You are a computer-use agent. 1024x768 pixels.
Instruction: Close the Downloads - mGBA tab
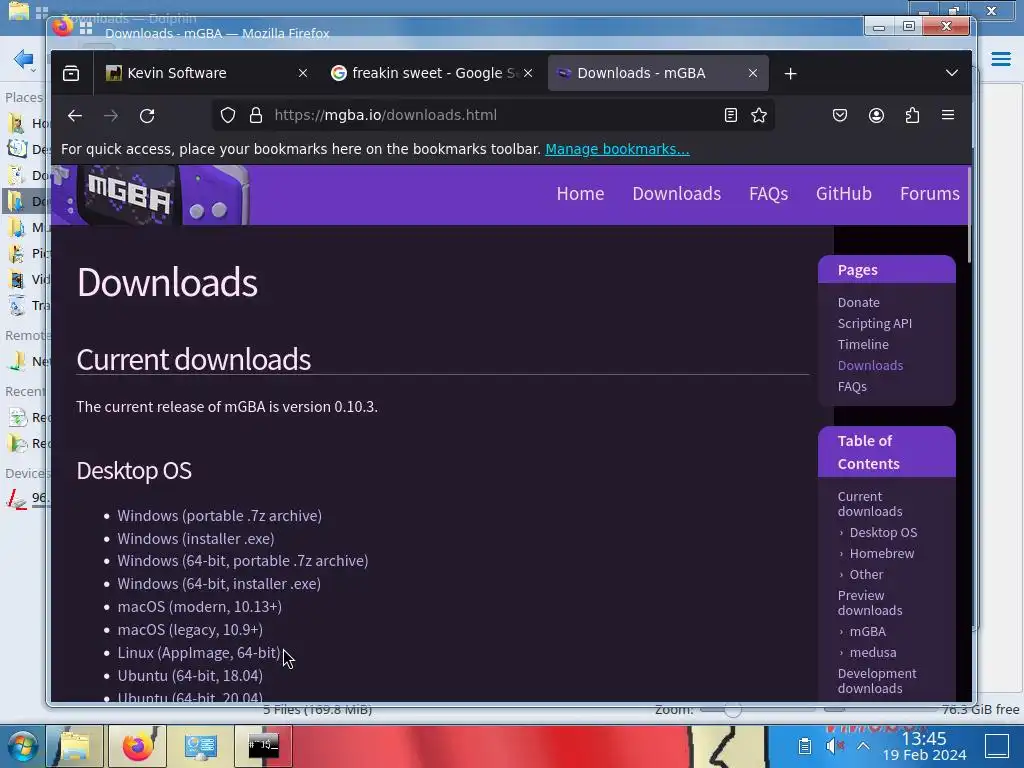pos(753,73)
